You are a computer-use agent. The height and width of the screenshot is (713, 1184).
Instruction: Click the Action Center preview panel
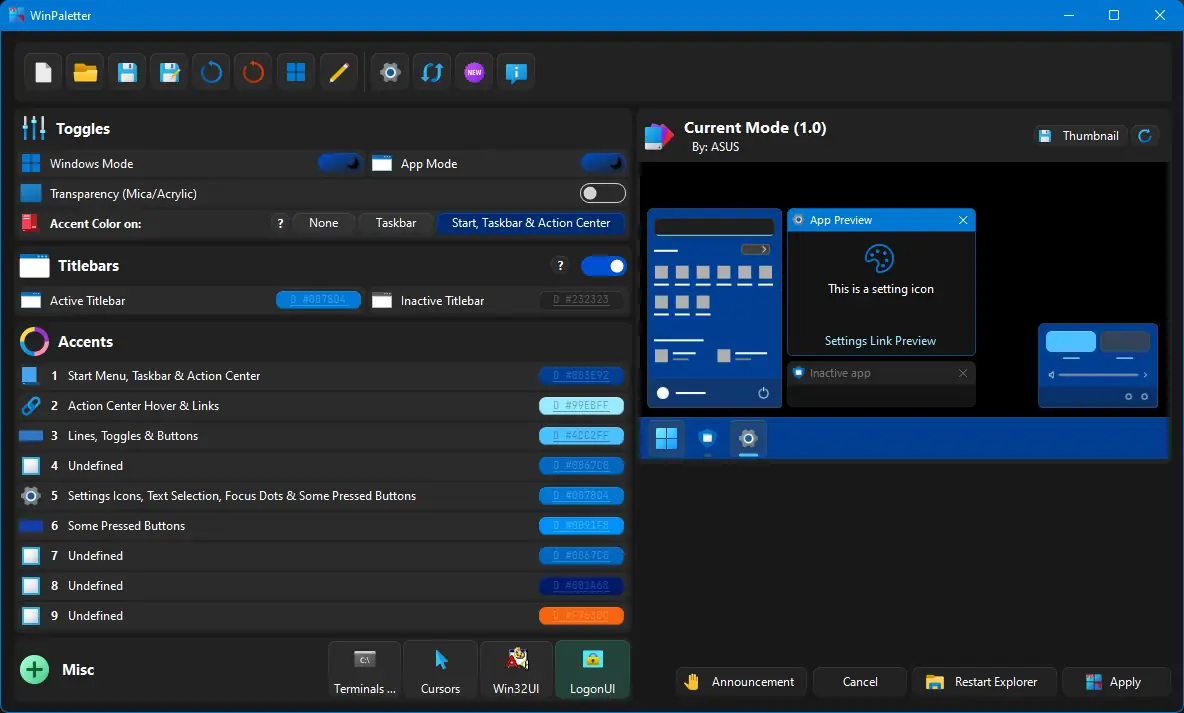pyautogui.click(x=1098, y=366)
